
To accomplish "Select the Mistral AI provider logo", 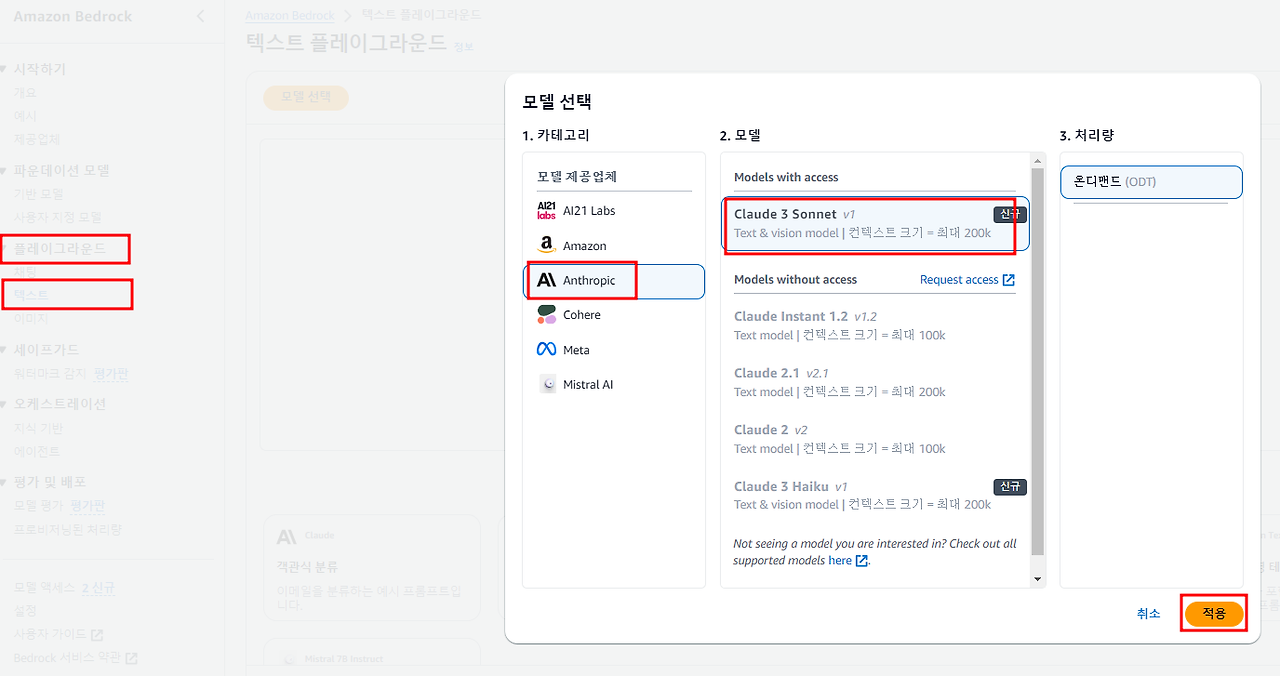I will click(x=547, y=384).
